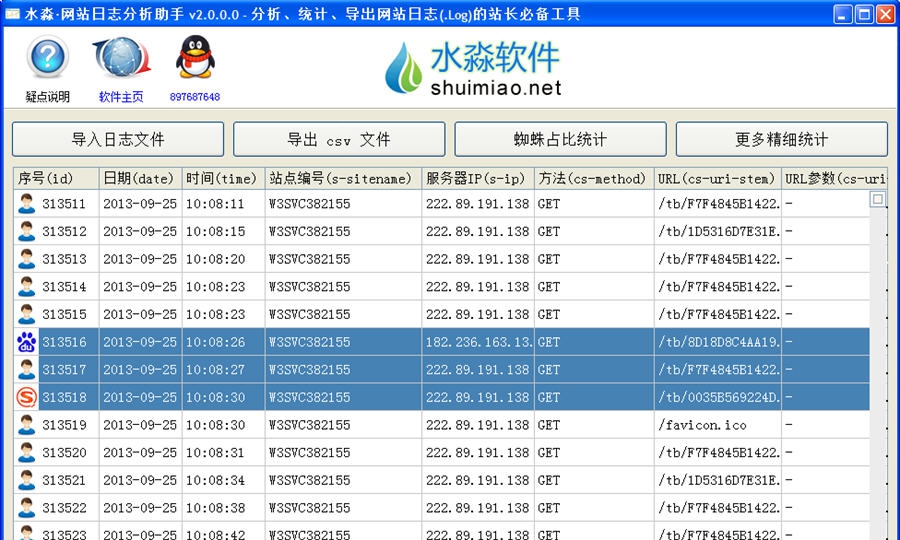Sort by 序号(id) column header

[56, 178]
